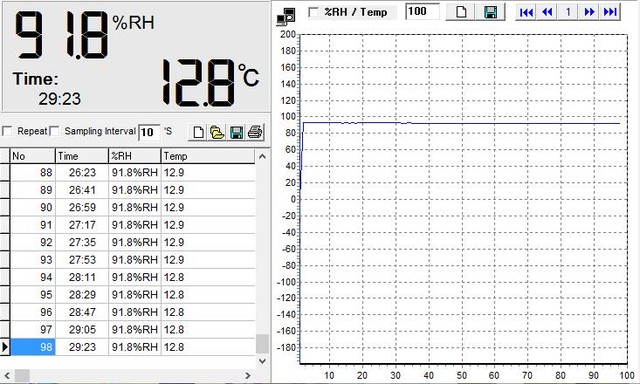Click the time cell 26:59
Screen dimensions: 640x384
coord(82,208)
